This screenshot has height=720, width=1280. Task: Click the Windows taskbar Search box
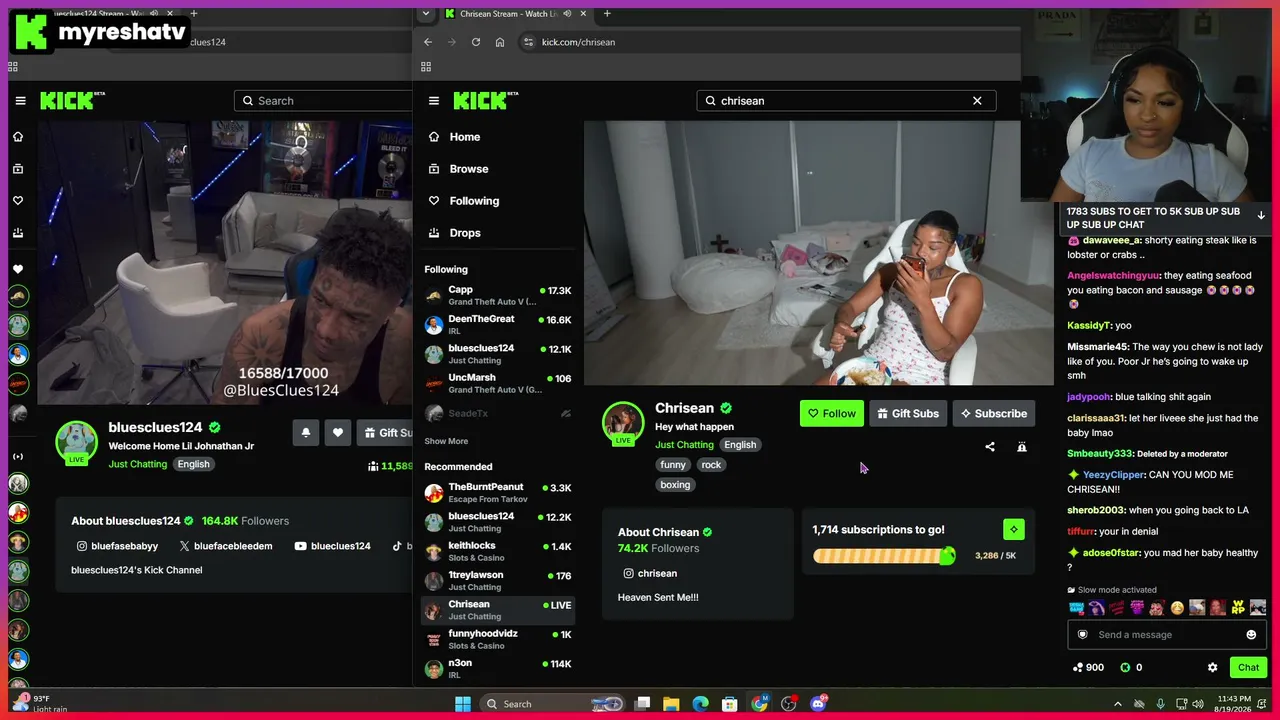point(553,704)
